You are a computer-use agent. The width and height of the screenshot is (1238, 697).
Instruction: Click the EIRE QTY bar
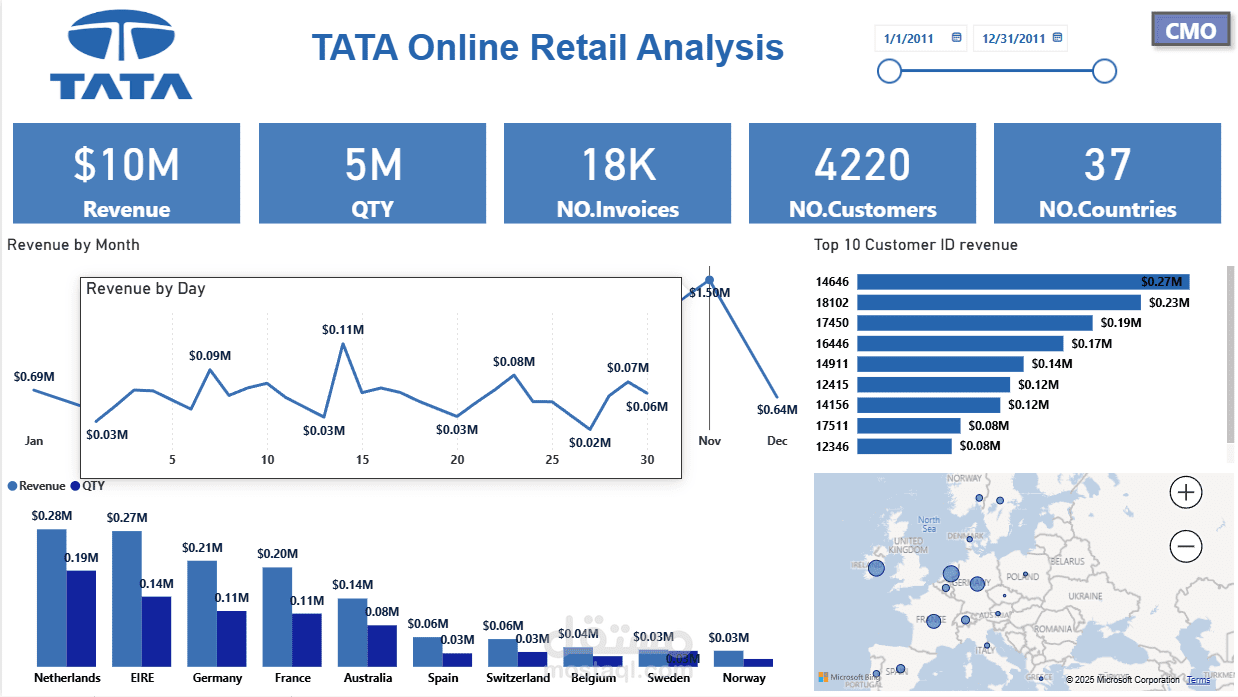point(156,632)
